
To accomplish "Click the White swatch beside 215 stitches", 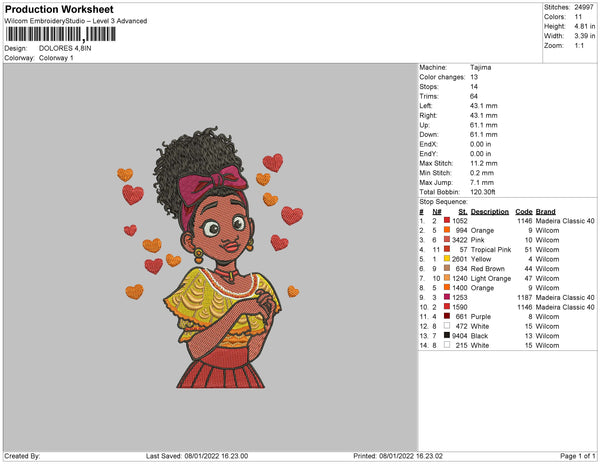I will point(447,345).
